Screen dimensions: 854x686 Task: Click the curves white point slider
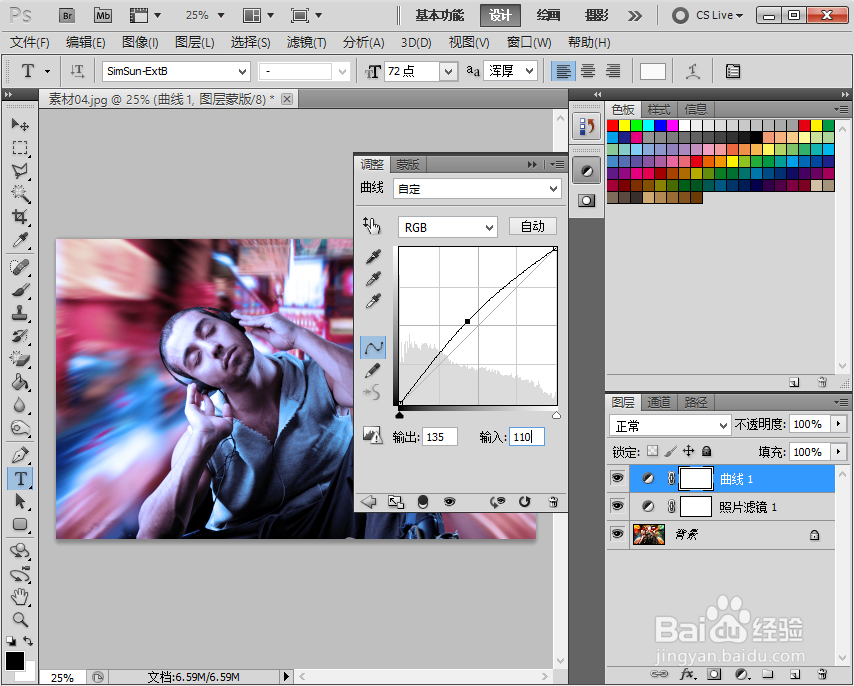point(556,415)
